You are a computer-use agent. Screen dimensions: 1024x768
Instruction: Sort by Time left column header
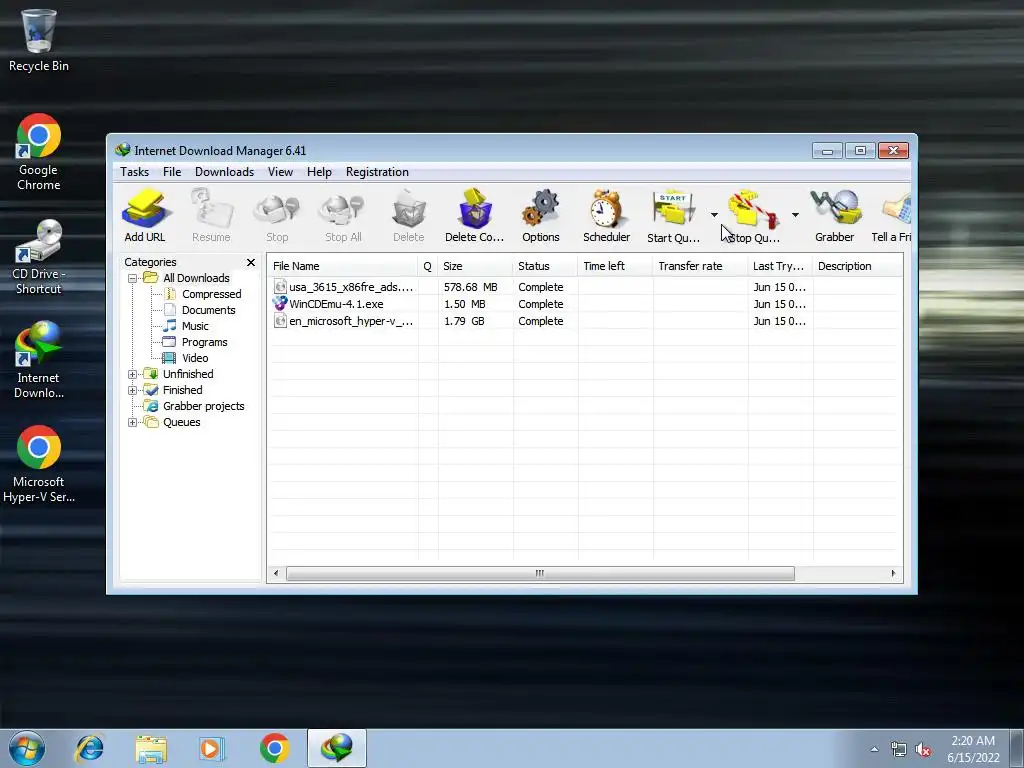615,266
